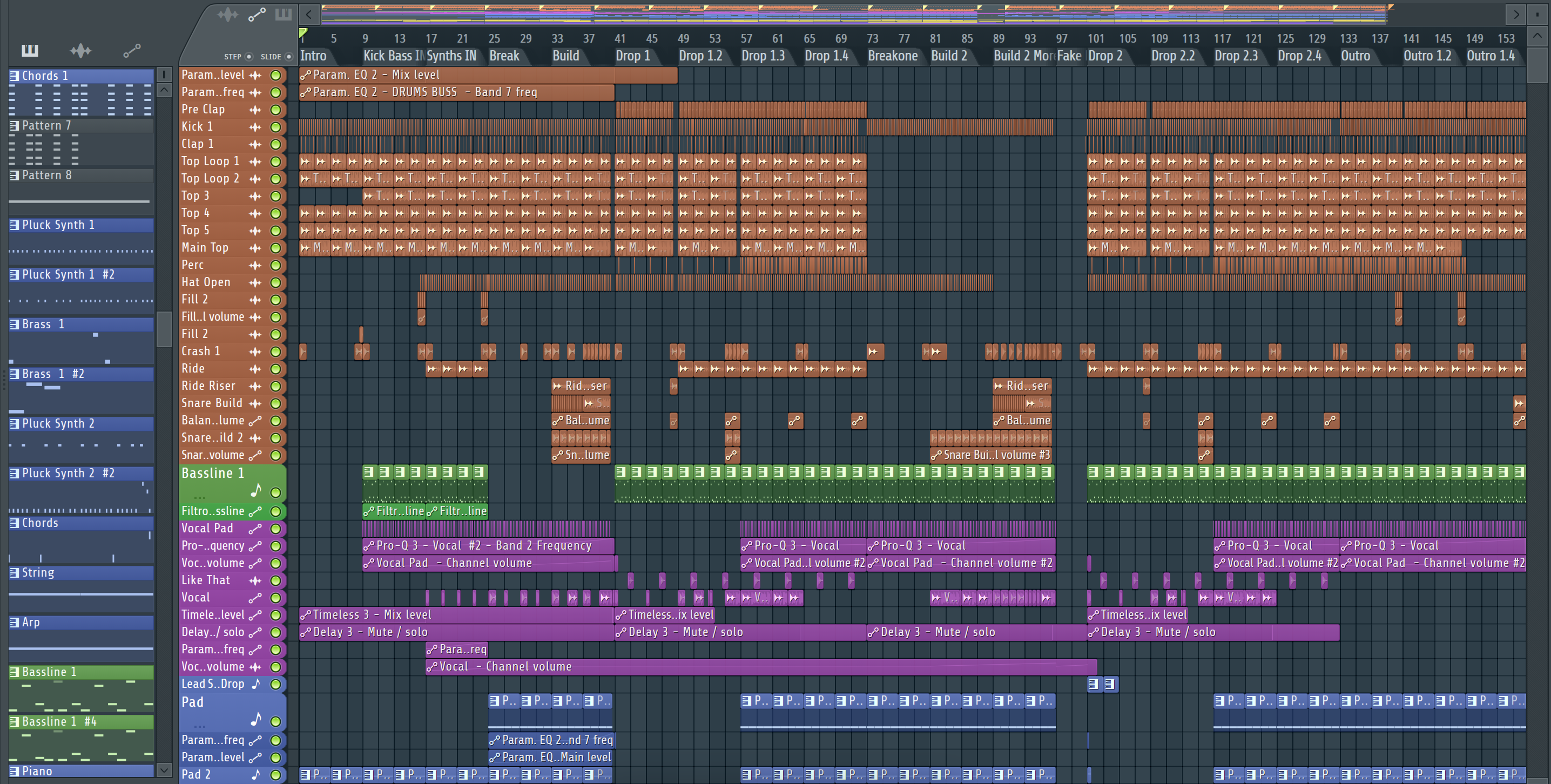Show automation clips in the picker panel
Screen dimensions: 1551x784
click(x=132, y=51)
